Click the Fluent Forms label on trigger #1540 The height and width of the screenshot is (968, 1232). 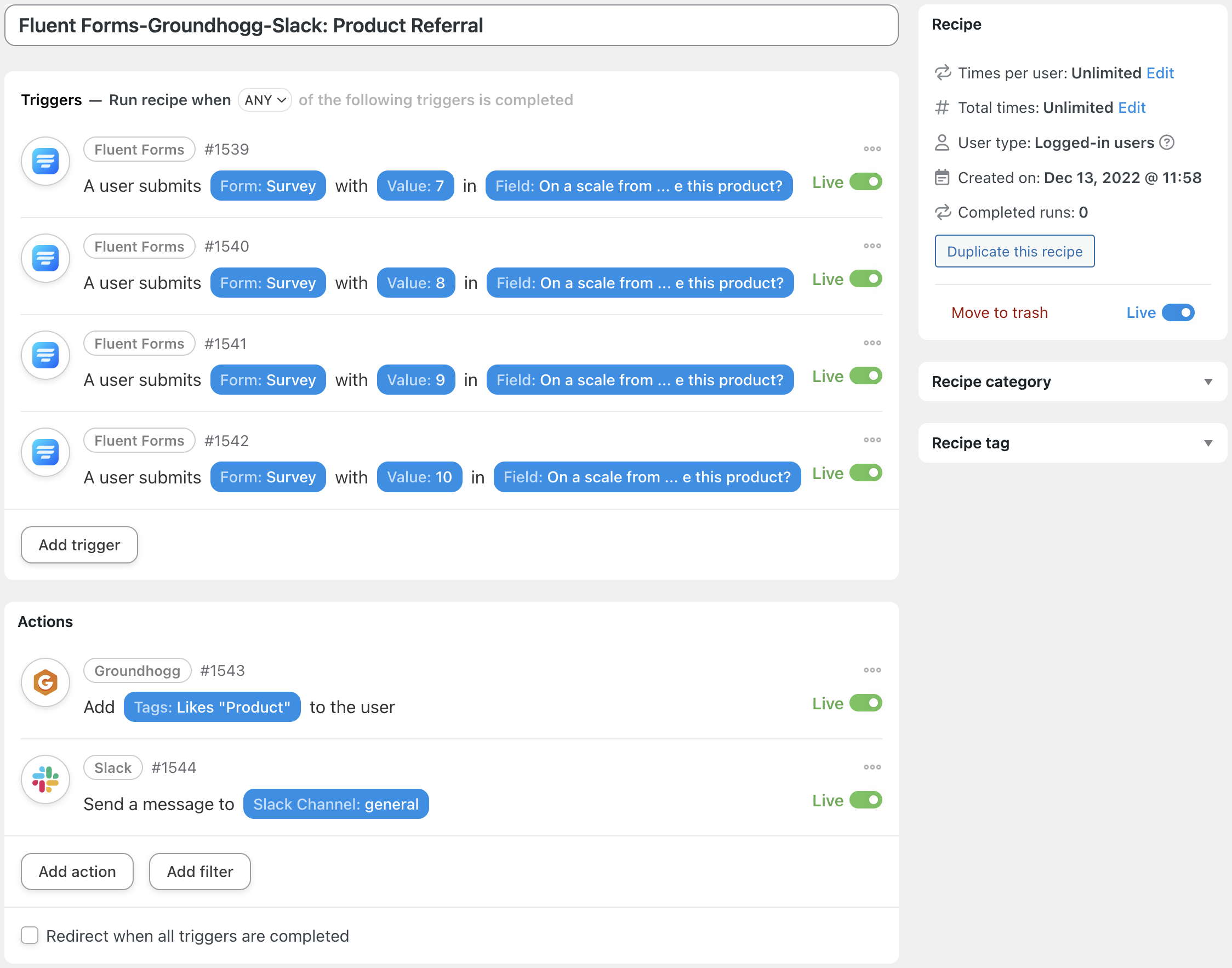139,247
